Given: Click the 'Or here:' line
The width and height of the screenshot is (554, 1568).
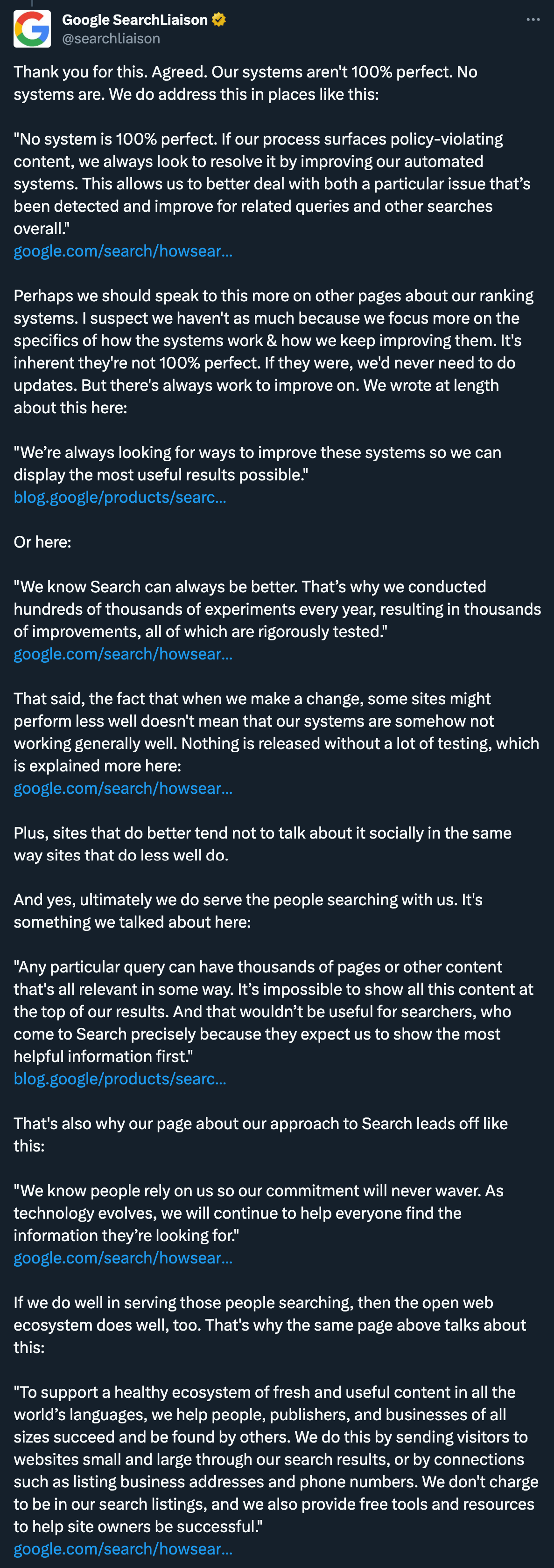Looking at the screenshot, I should point(42,542).
